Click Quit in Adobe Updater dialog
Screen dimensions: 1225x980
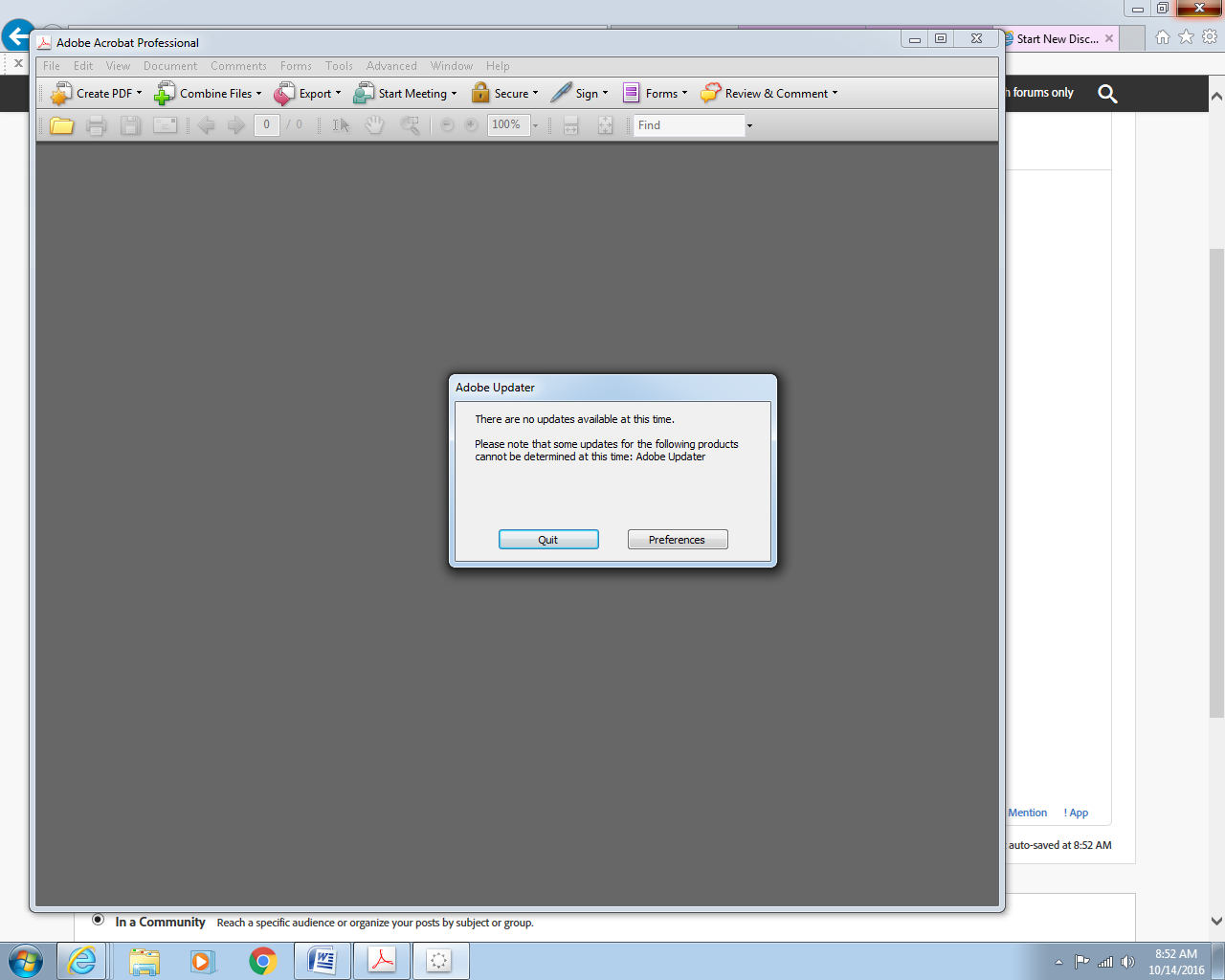pos(548,540)
